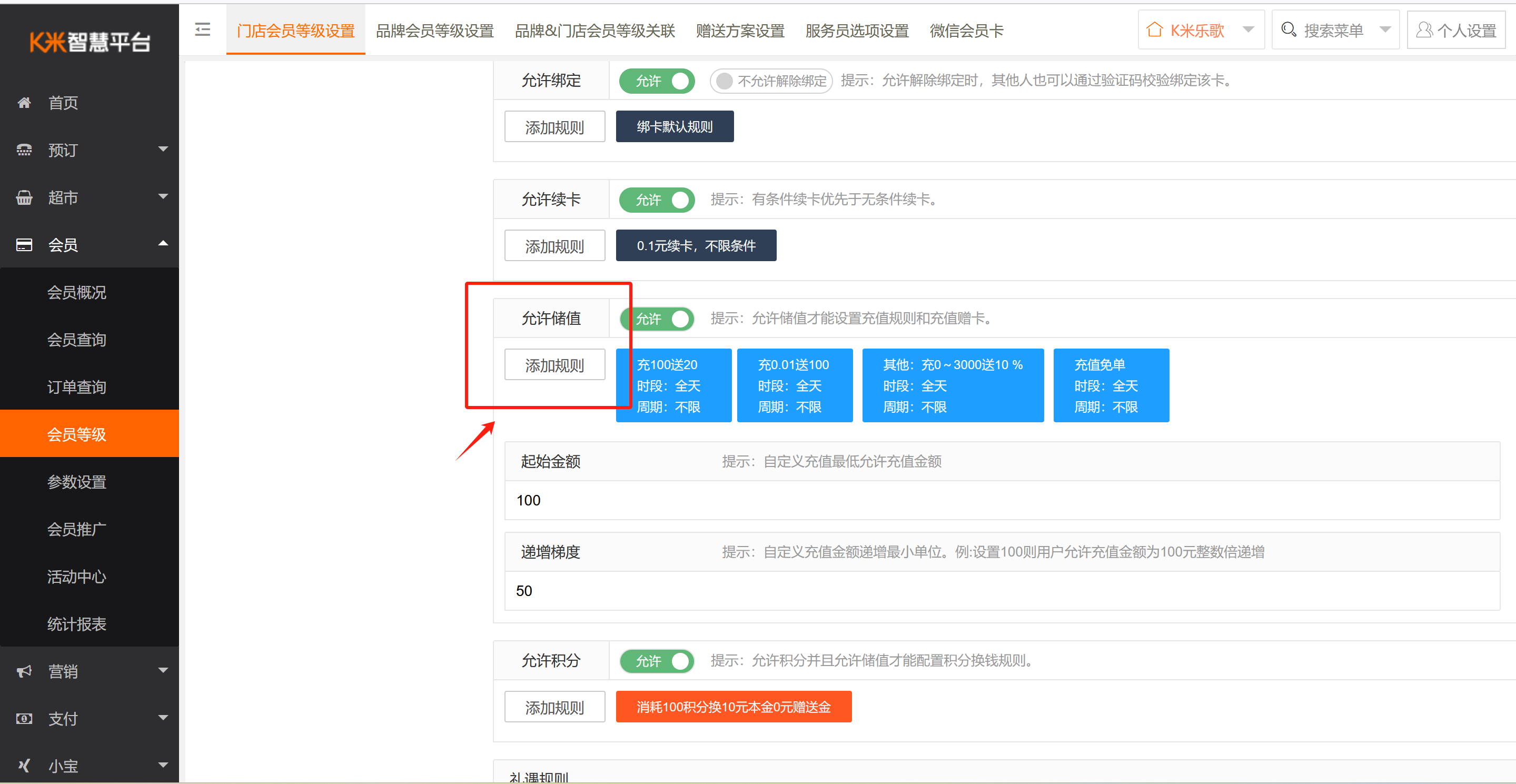This screenshot has width=1516, height=784.
Task: Open the 其他：充0～3000送10% rule
Action: [x=953, y=385]
